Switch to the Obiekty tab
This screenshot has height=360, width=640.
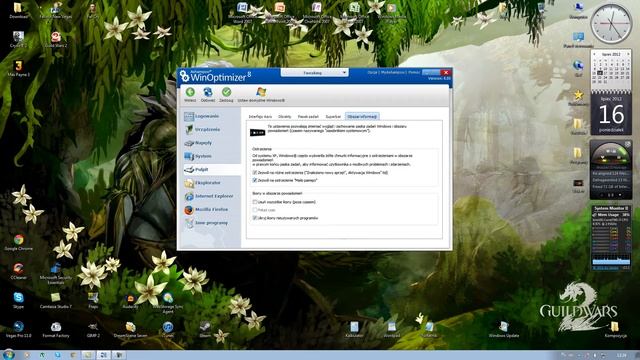(x=284, y=117)
